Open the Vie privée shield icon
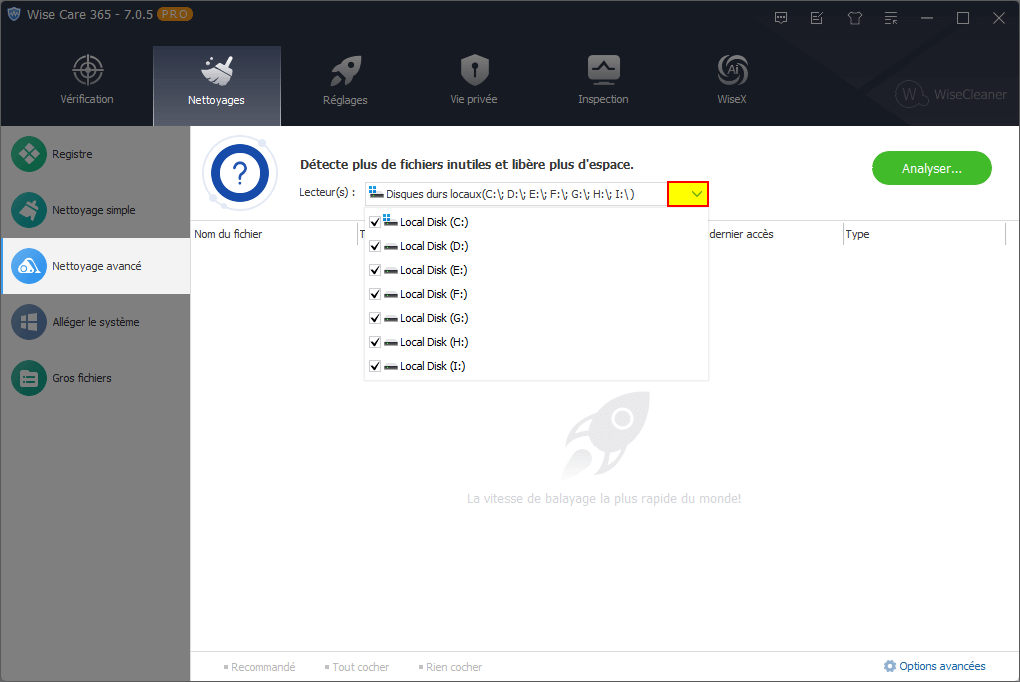 (474, 70)
